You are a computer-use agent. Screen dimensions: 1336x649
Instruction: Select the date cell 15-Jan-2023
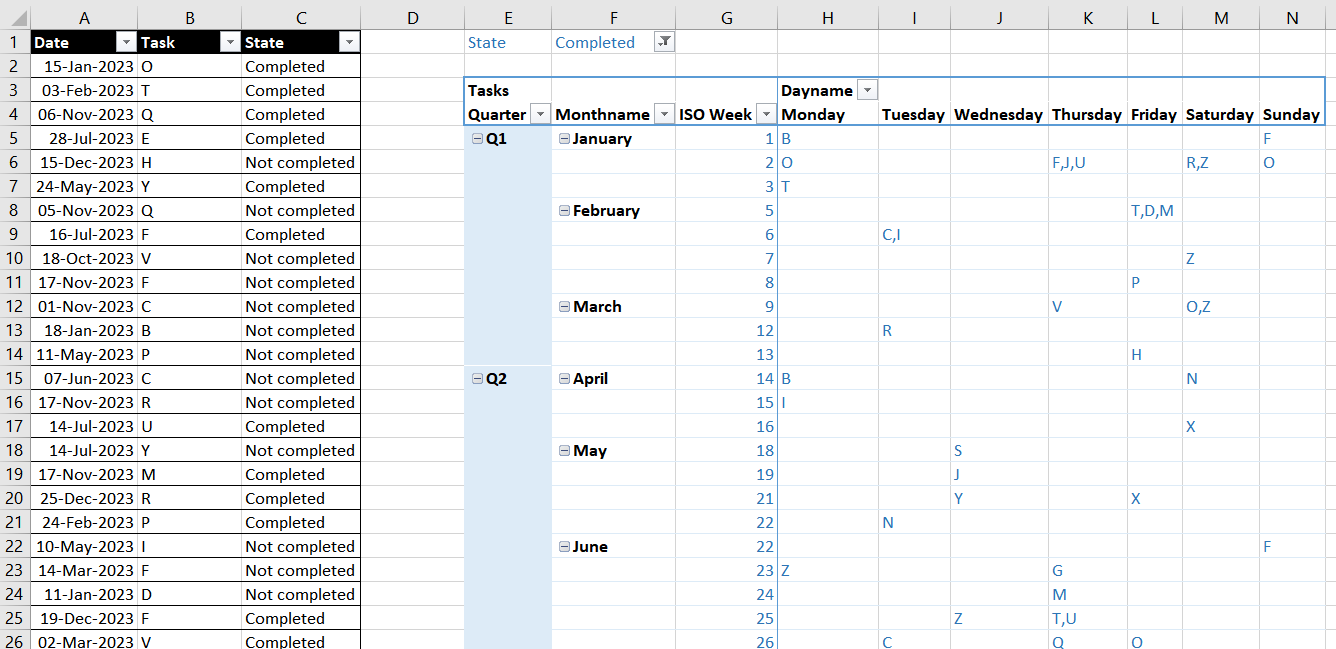84,66
